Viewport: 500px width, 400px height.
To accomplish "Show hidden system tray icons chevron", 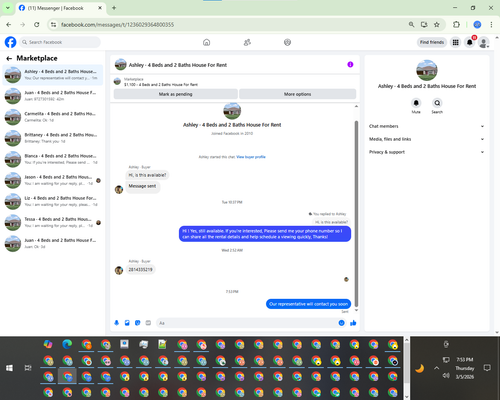I will pyautogui.click(x=436, y=368).
